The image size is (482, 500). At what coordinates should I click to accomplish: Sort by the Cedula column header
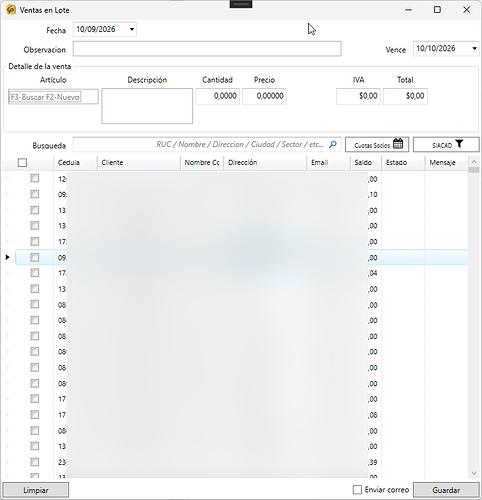[x=75, y=163]
